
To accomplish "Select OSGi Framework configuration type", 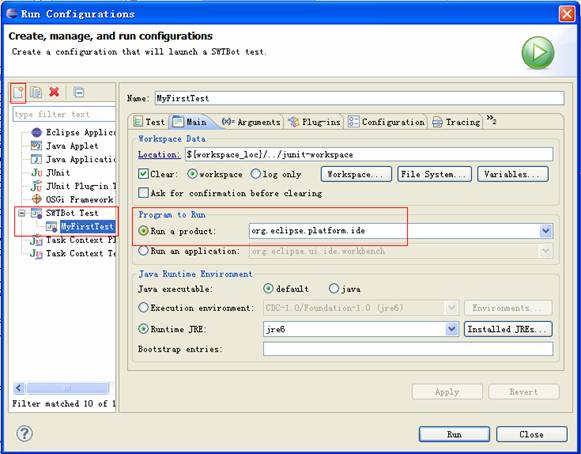I will click(x=79, y=199).
